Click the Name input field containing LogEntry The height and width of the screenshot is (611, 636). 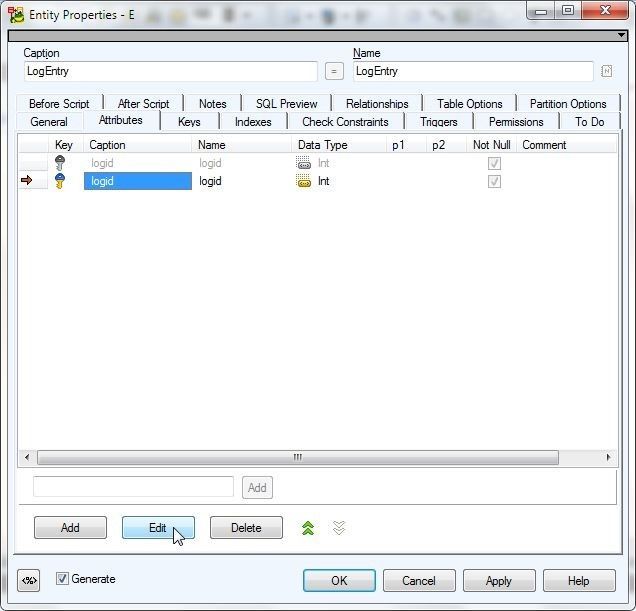click(x=473, y=71)
